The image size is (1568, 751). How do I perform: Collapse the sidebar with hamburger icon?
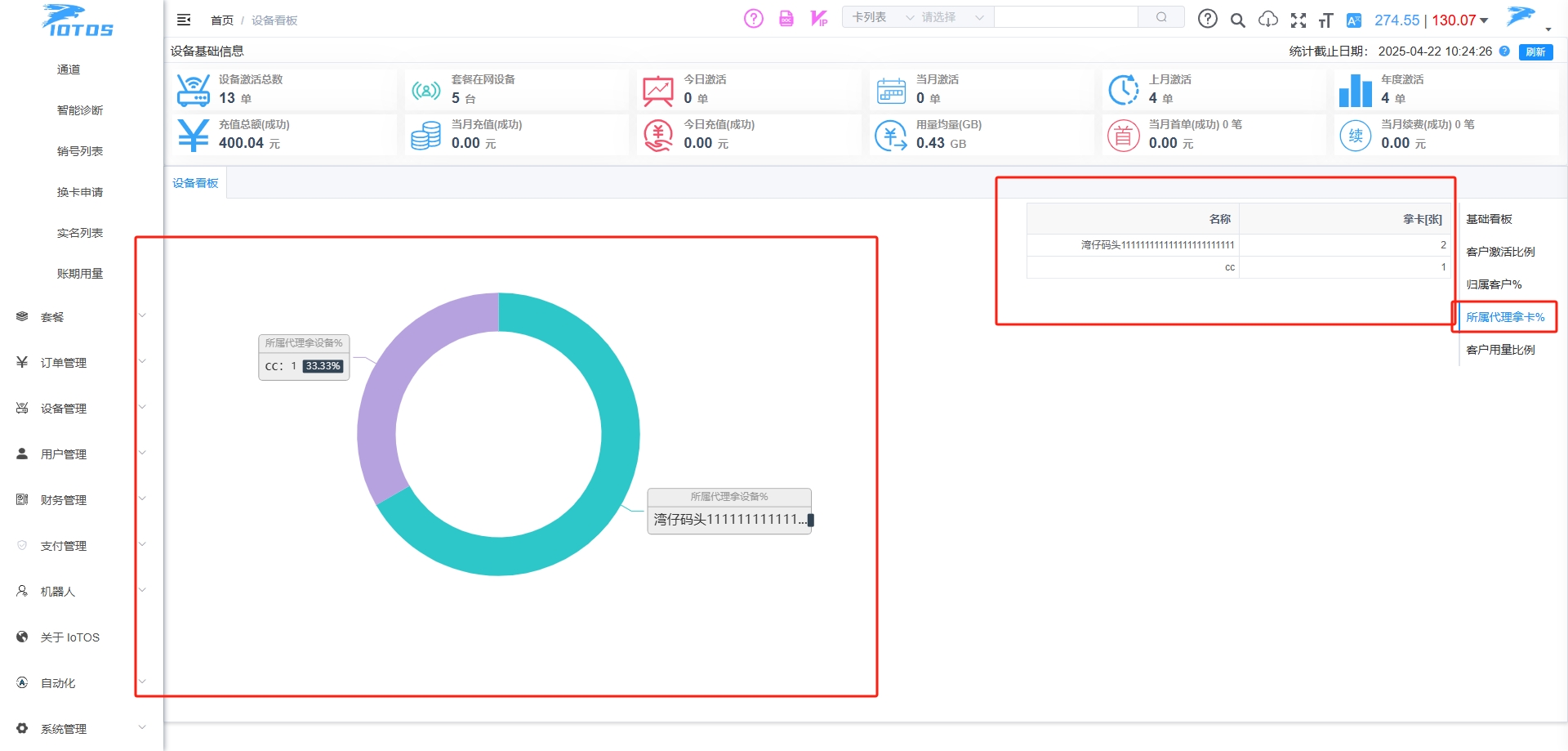pyautogui.click(x=184, y=20)
